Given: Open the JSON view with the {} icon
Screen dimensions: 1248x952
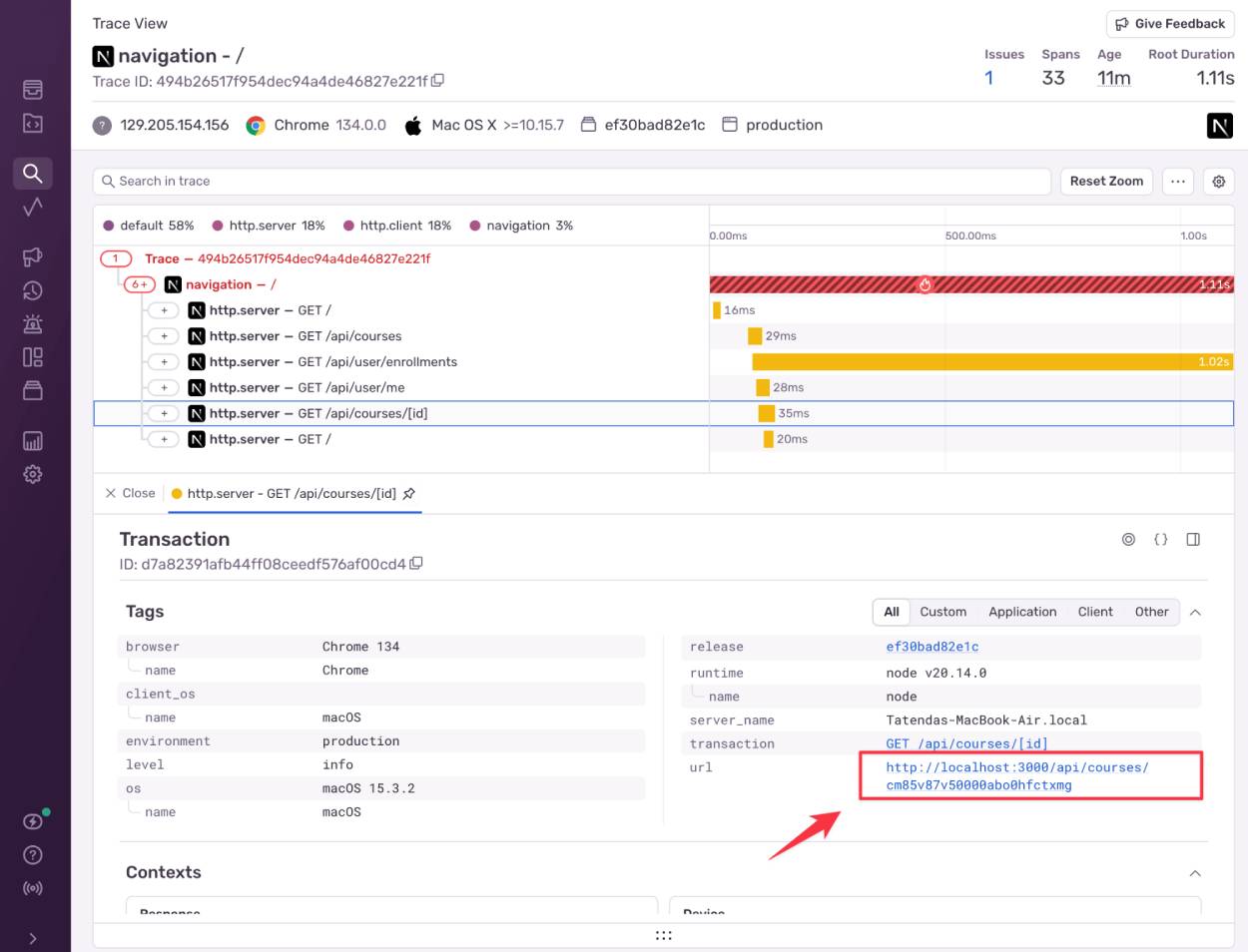Looking at the screenshot, I should click(x=1160, y=539).
